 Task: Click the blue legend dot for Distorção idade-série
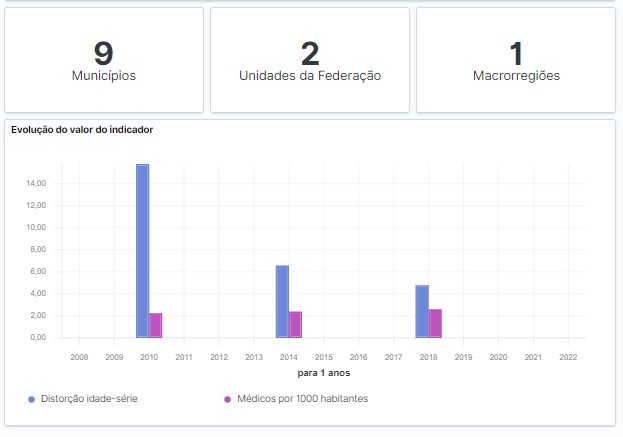pos(32,399)
